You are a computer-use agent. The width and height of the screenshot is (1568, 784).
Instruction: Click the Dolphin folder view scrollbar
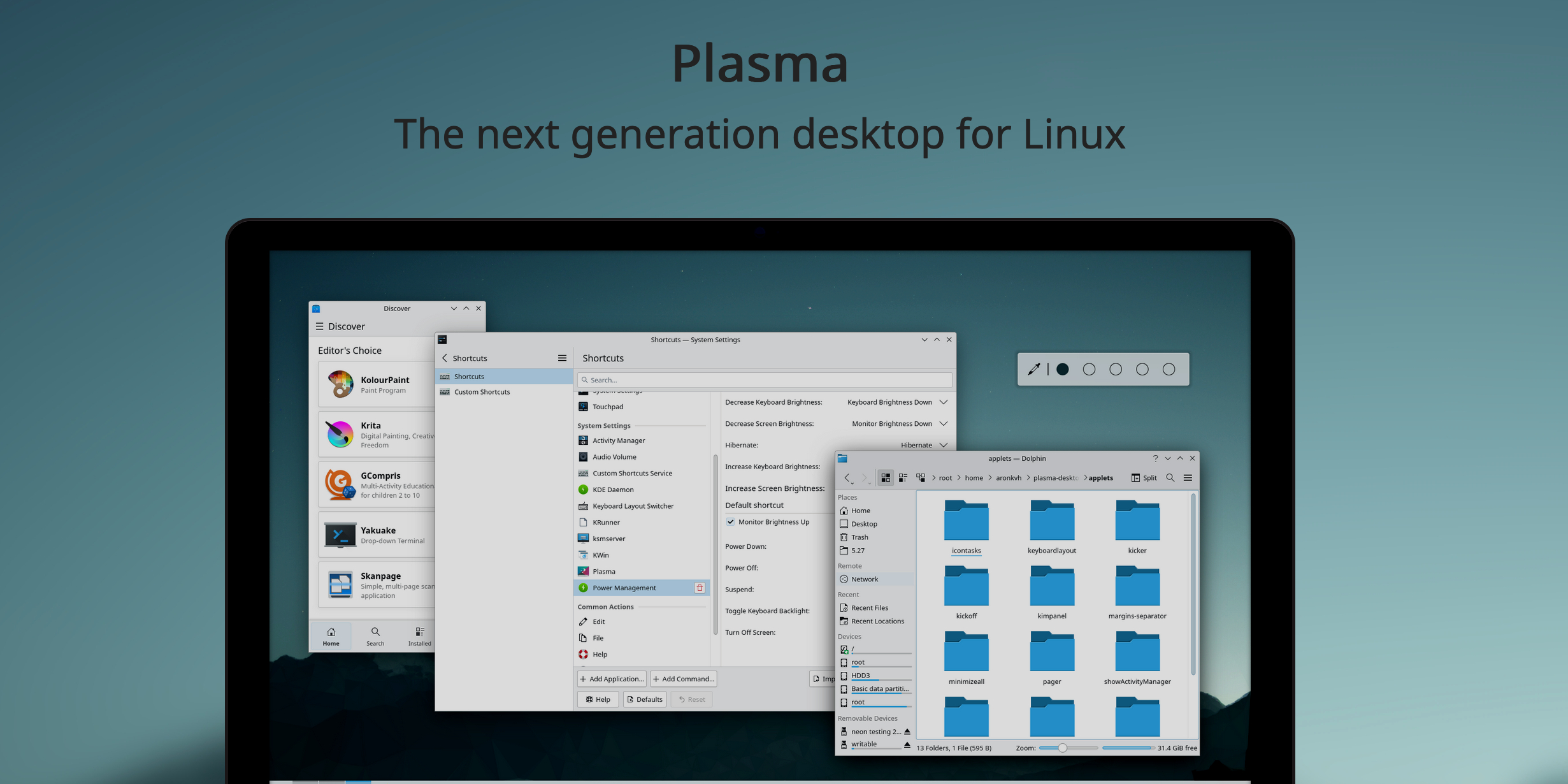point(1193,584)
